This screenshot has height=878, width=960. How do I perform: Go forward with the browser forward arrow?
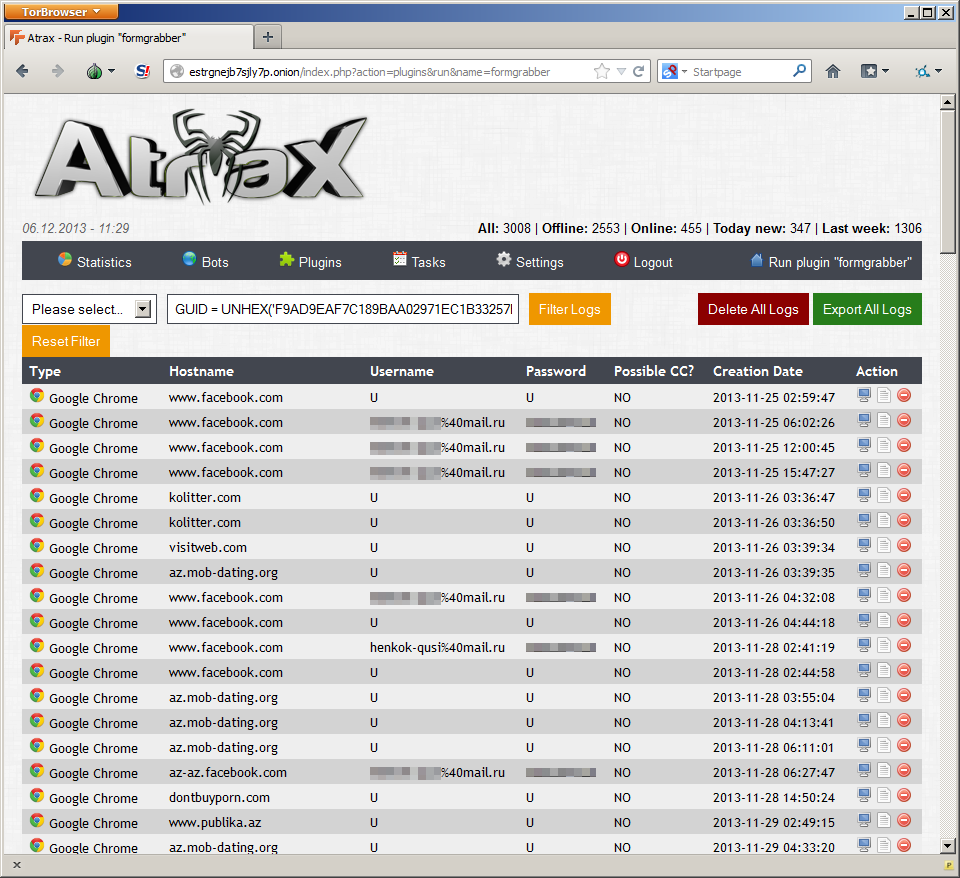58,72
